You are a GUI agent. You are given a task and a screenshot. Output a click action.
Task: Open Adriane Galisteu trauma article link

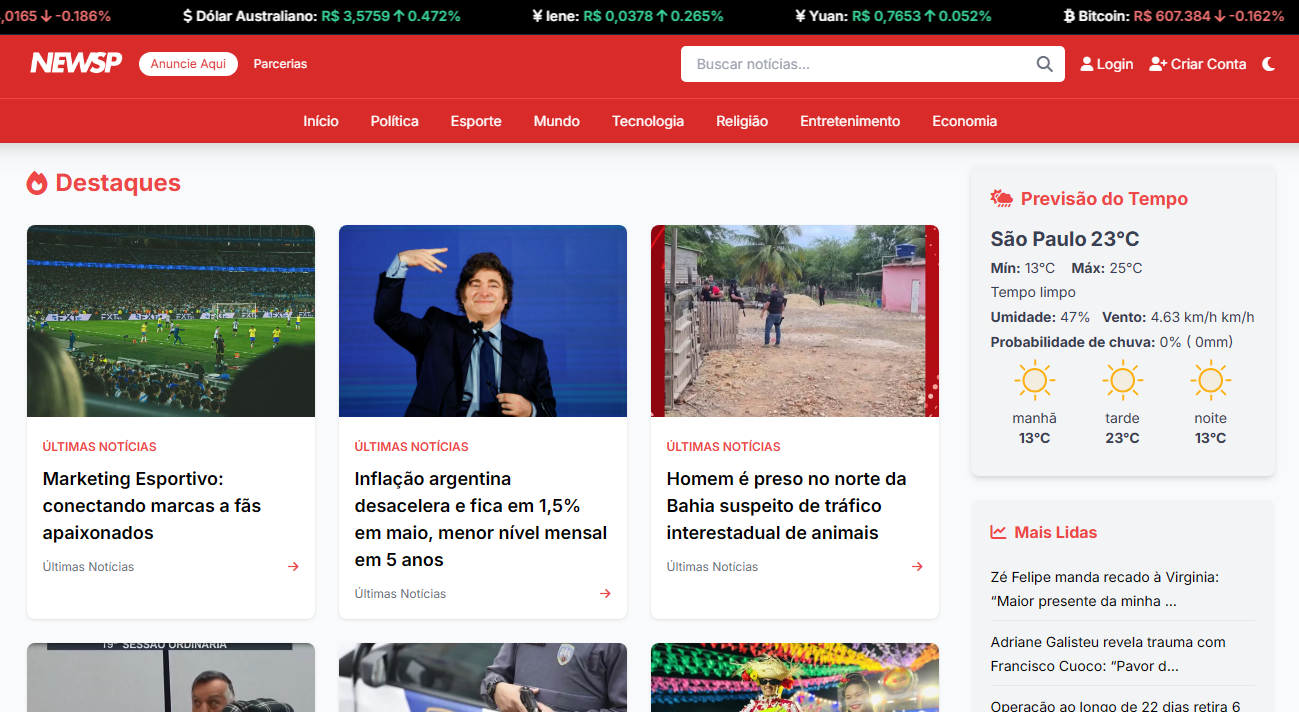point(1107,654)
